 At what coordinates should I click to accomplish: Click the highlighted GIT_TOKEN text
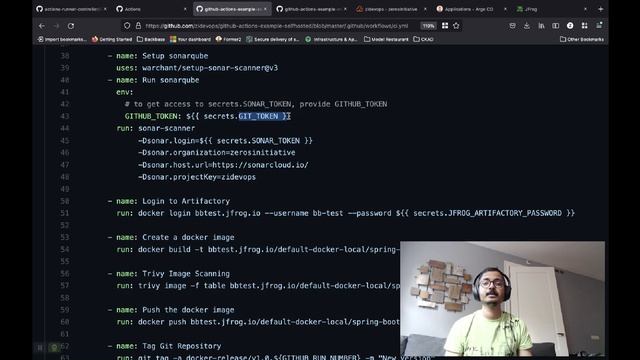pyautogui.click(x=258, y=116)
